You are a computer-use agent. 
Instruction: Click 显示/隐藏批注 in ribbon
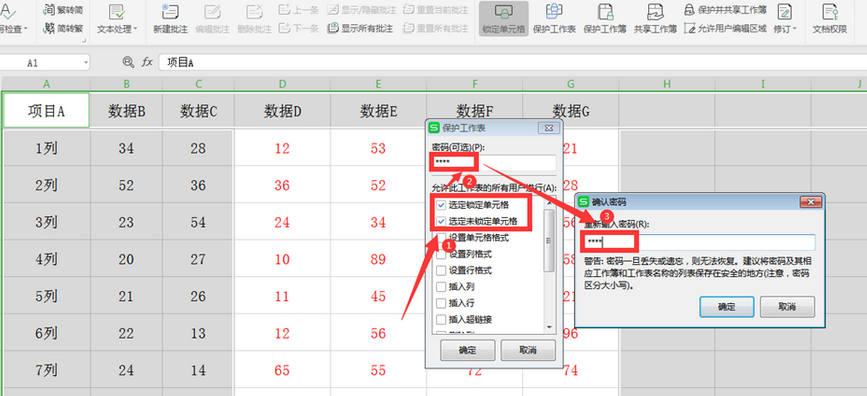coord(361,9)
